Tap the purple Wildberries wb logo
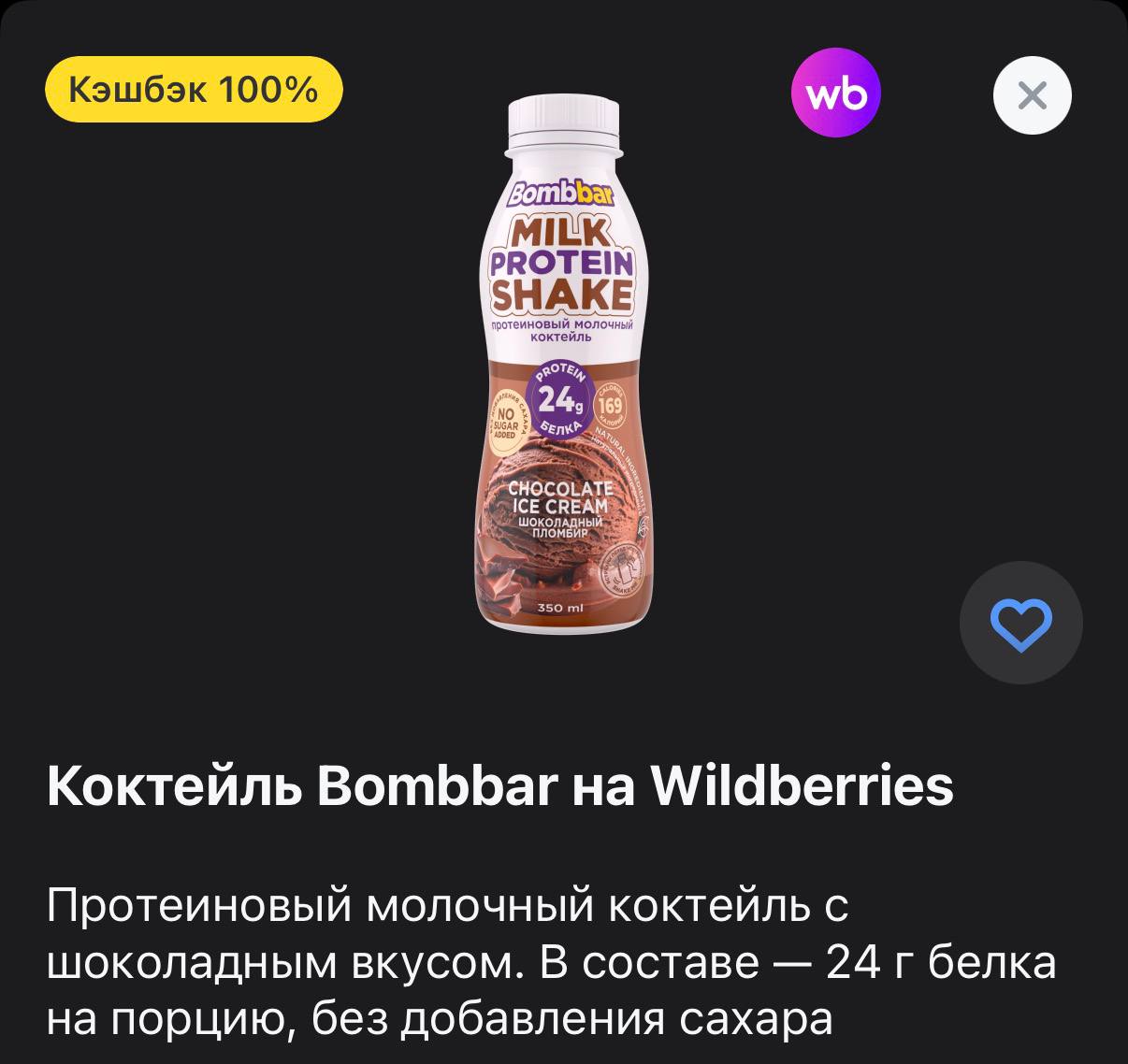The height and width of the screenshot is (1064, 1128). [835, 93]
